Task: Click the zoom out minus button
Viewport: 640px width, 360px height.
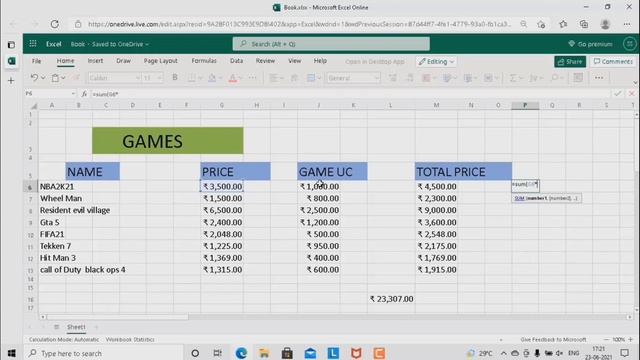Action: click(606, 340)
